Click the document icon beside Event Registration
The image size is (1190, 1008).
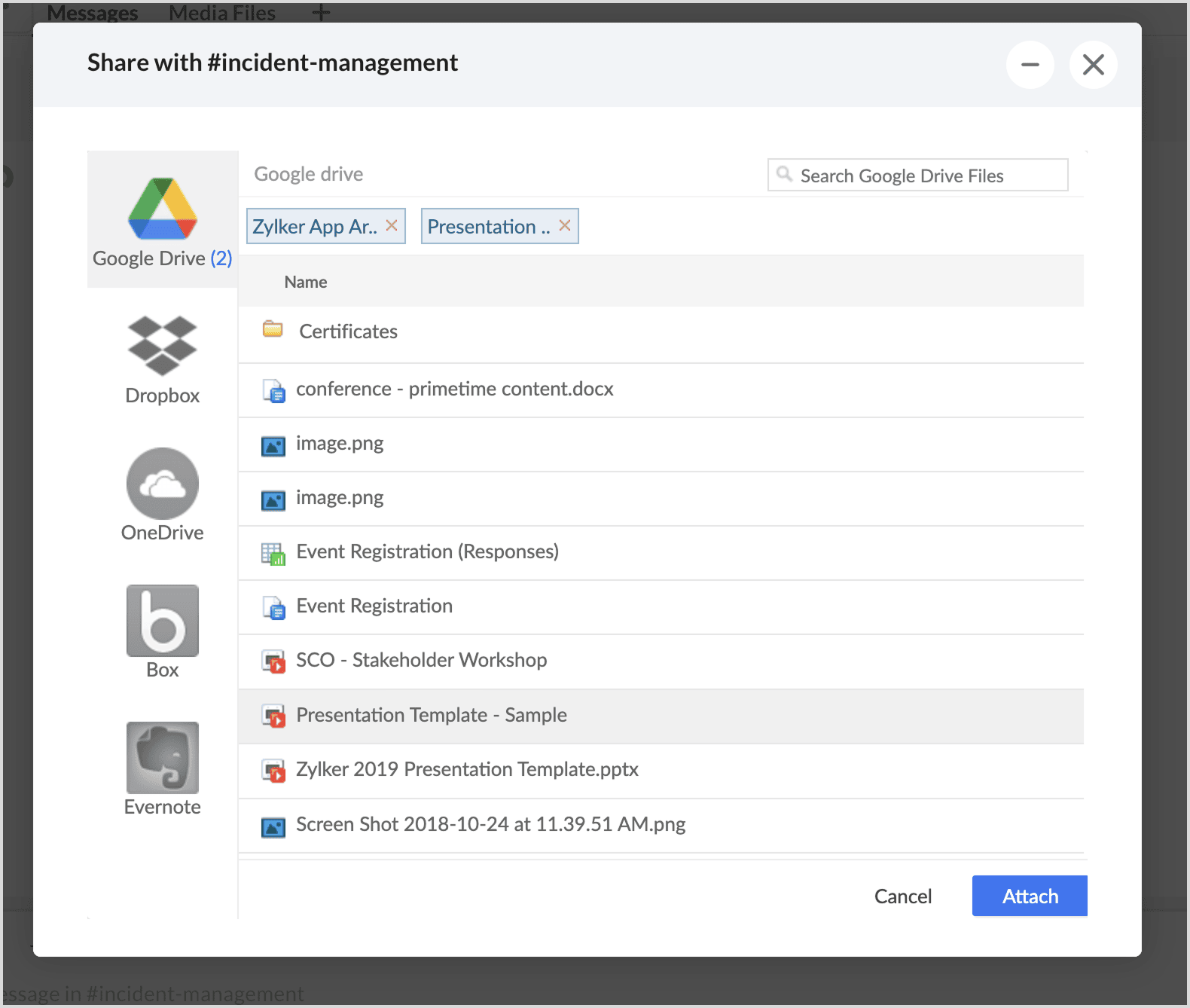(273, 608)
